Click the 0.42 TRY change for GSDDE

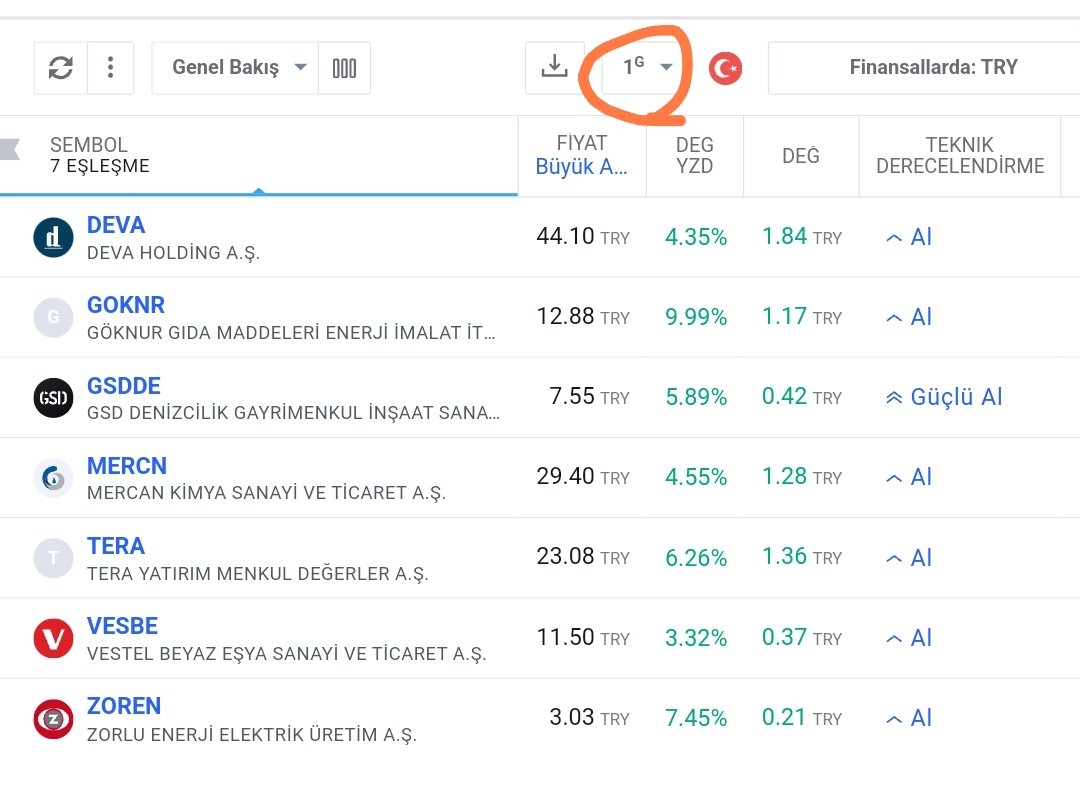(x=802, y=396)
